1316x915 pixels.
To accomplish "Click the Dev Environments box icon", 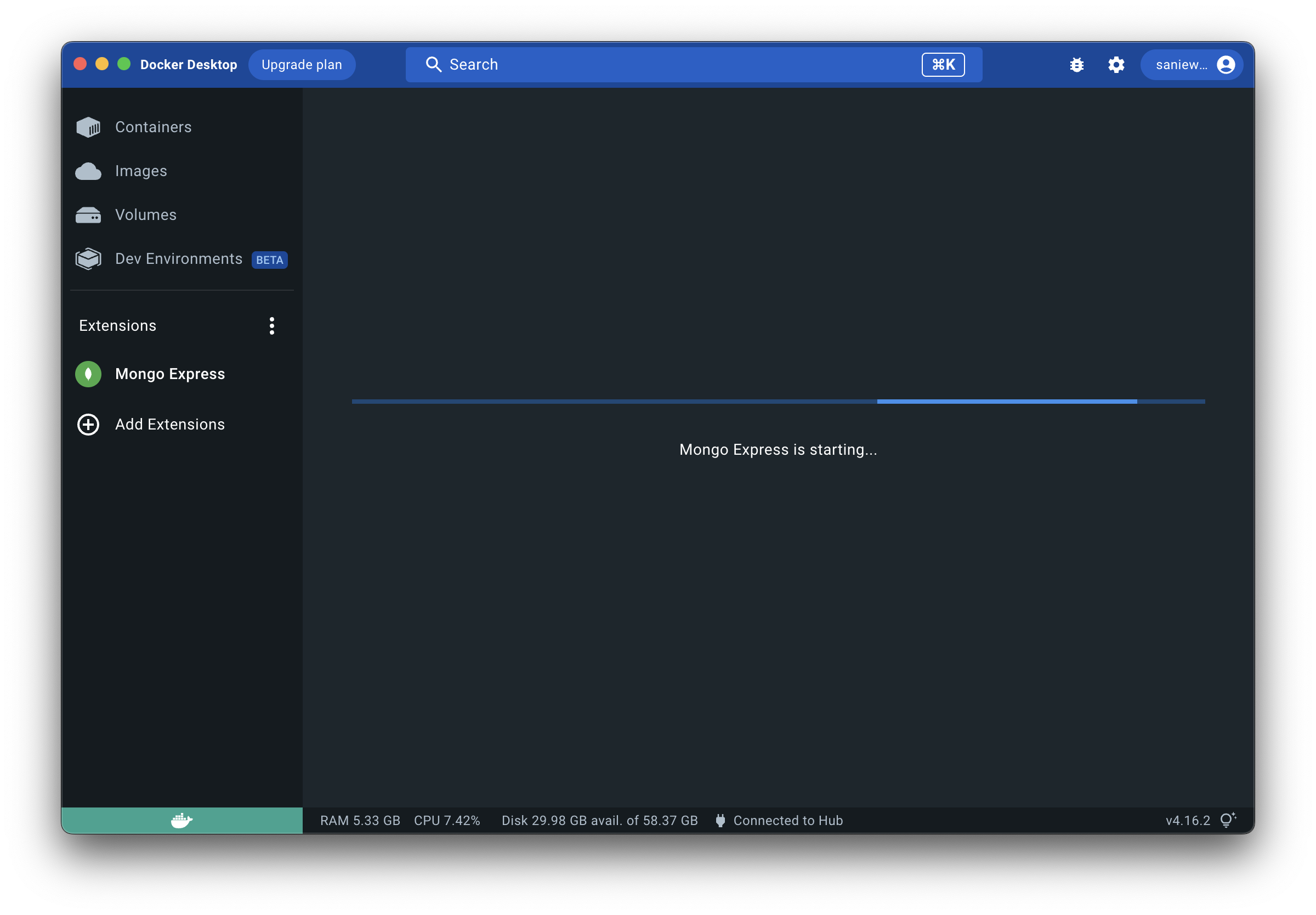I will [x=88, y=259].
